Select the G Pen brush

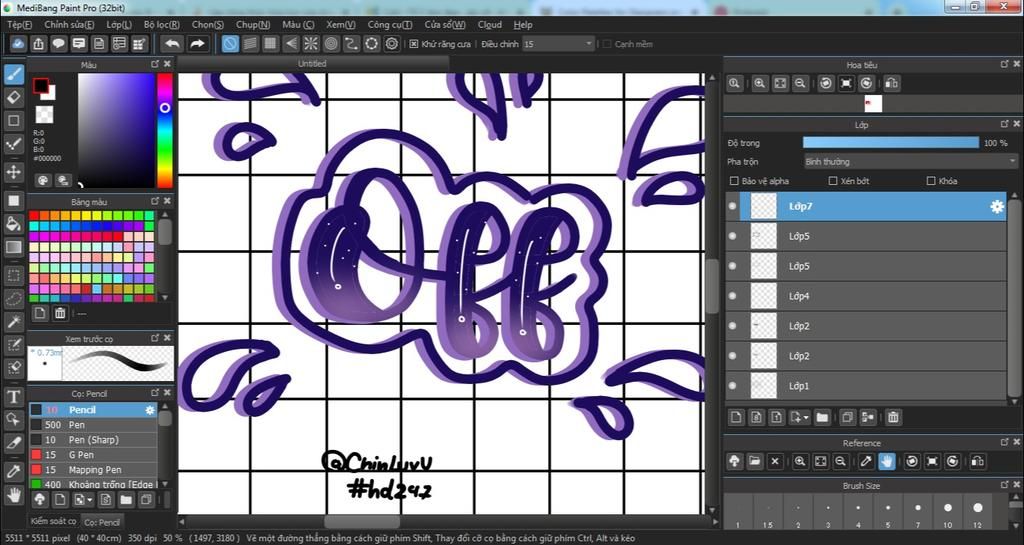[x=93, y=455]
